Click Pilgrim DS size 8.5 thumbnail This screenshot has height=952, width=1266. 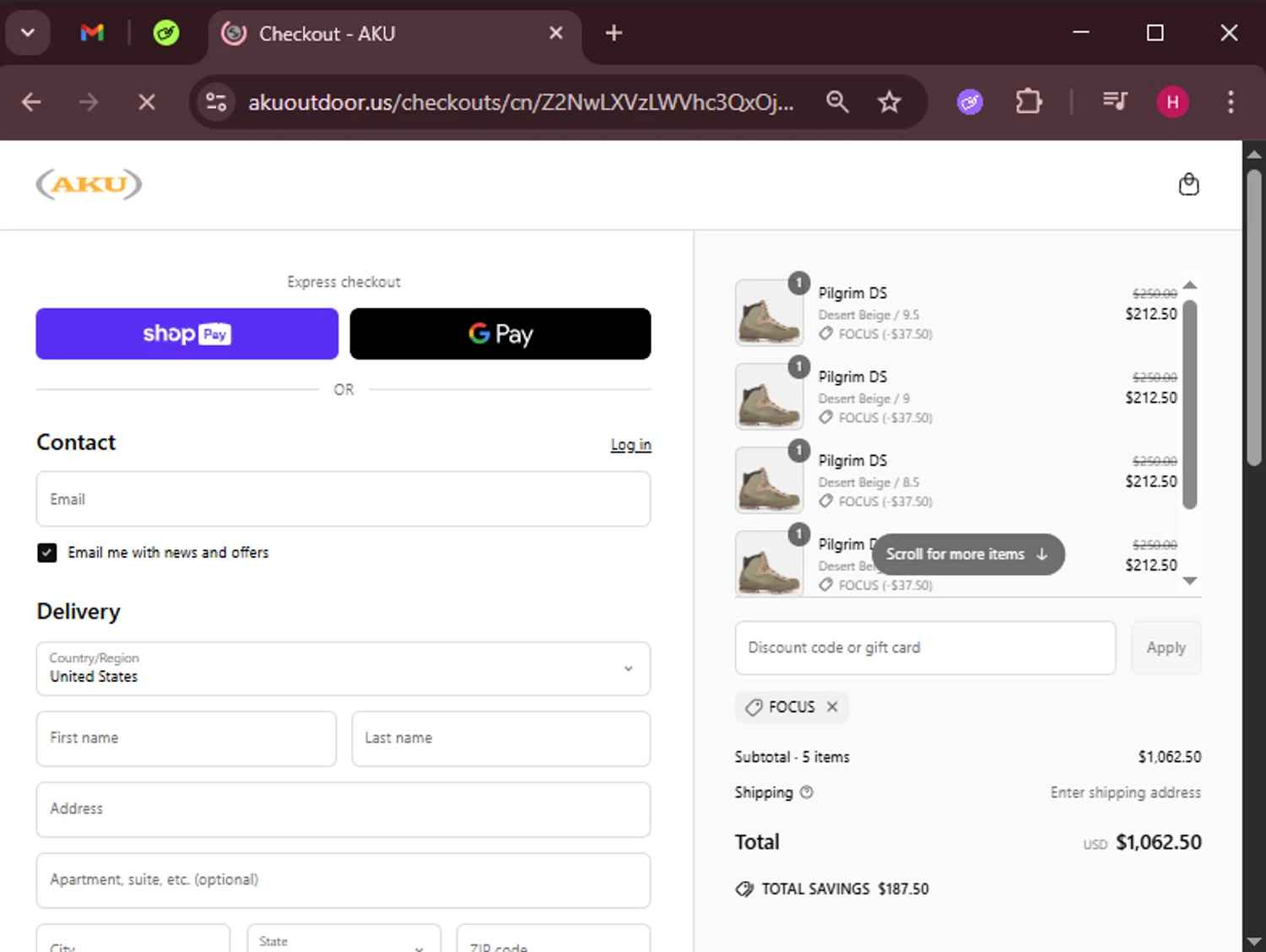(x=769, y=480)
